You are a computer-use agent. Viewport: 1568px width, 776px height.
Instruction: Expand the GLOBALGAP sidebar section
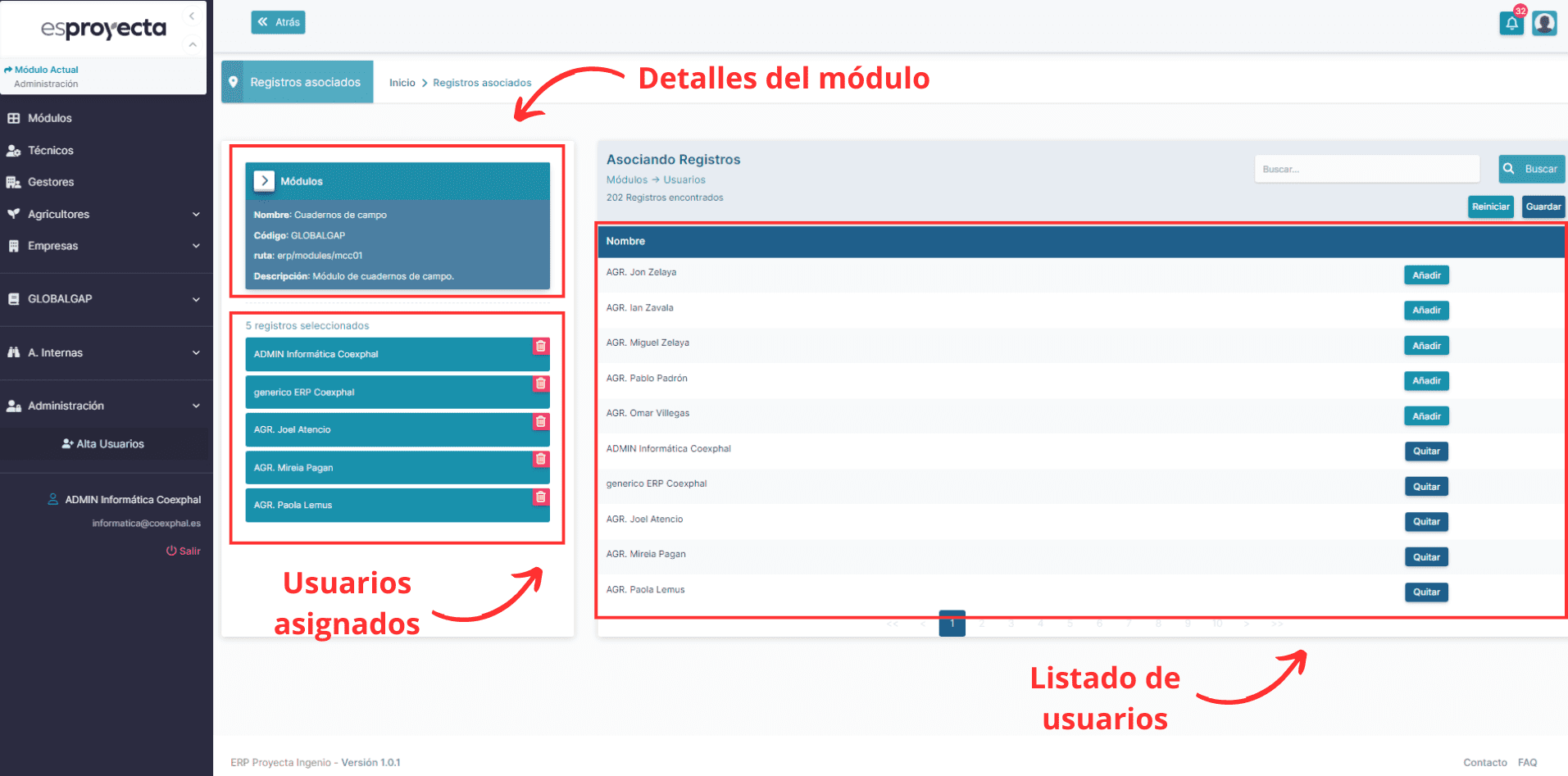(x=196, y=298)
